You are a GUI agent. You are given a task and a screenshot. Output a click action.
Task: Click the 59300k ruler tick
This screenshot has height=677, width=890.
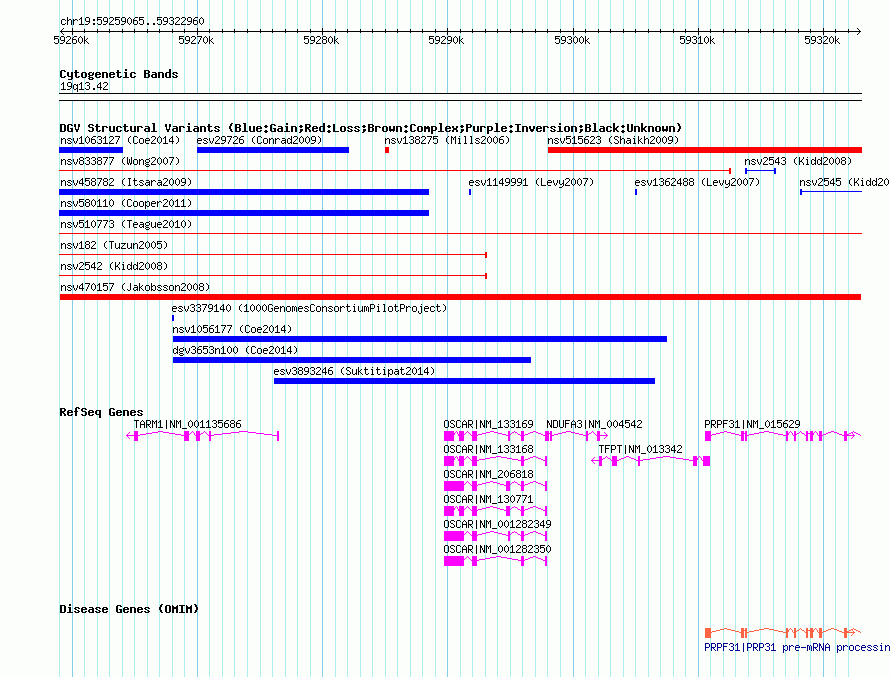pos(572,40)
